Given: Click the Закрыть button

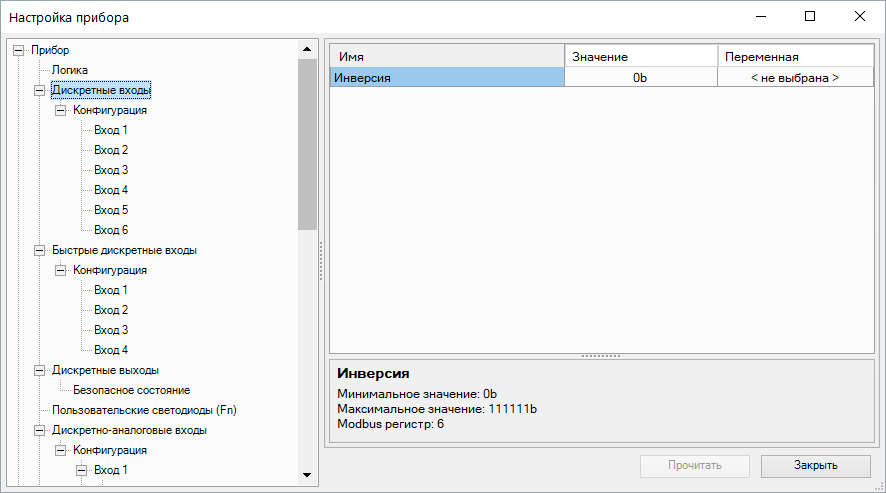Looking at the screenshot, I should [x=815, y=465].
